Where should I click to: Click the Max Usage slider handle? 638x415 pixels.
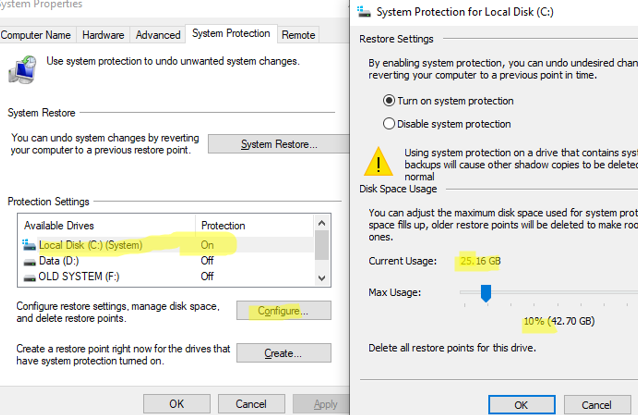click(486, 293)
